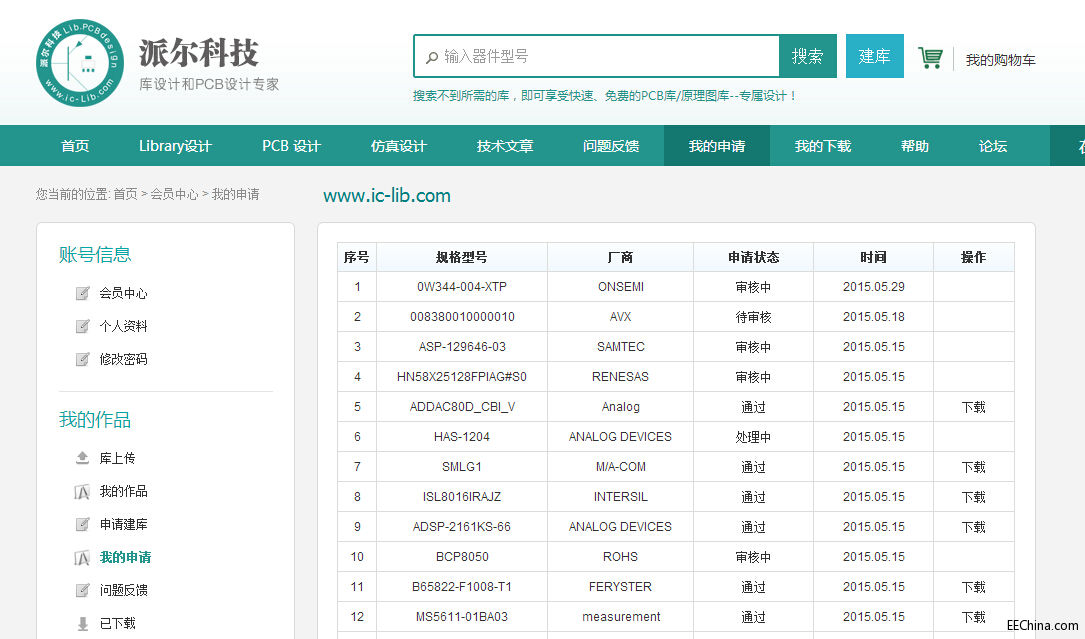The height and width of the screenshot is (639, 1085).
Task: Click the 处理中 status cell
Action: [754, 437]
